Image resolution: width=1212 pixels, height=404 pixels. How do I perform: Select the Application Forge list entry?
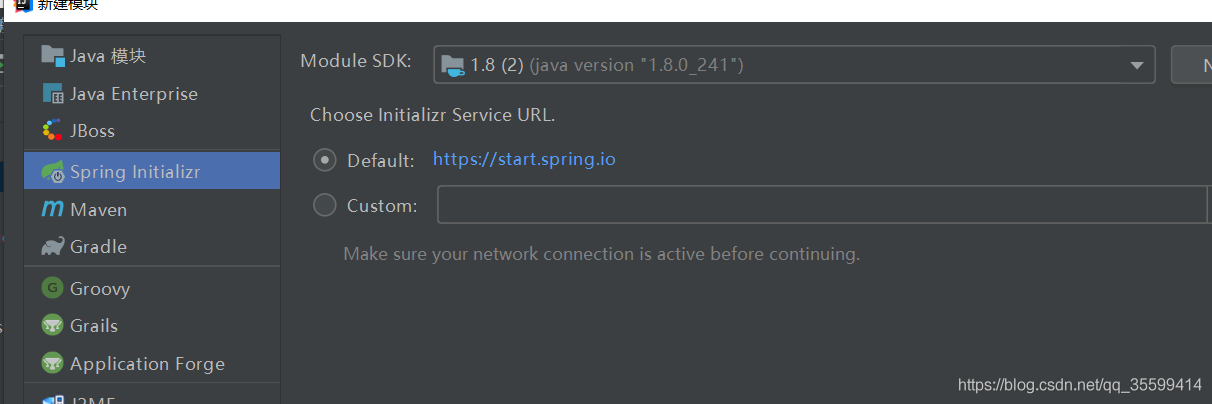152,363
